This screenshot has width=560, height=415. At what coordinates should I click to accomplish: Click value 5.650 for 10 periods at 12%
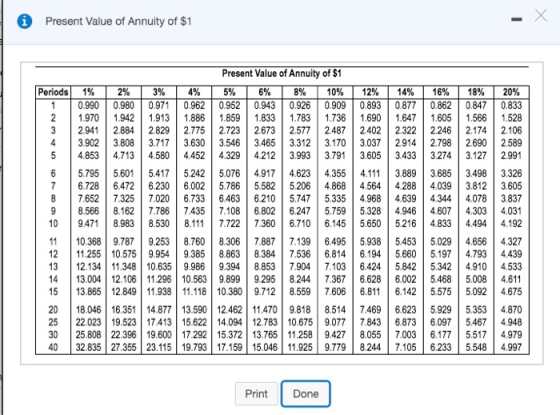[x=370, y=224]
